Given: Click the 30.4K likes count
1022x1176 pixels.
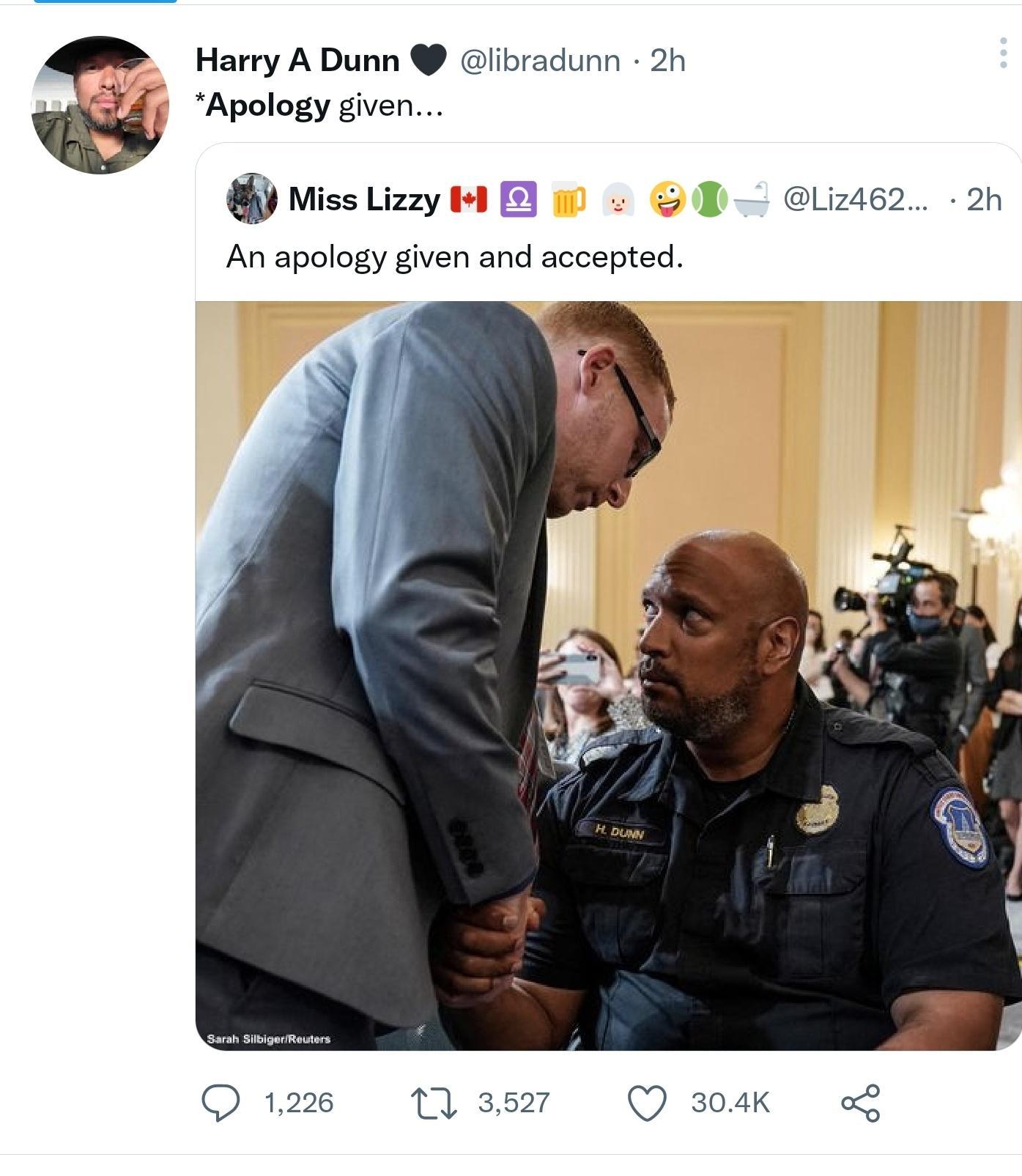Looking at the screenshot, I should pos(730,1103).
